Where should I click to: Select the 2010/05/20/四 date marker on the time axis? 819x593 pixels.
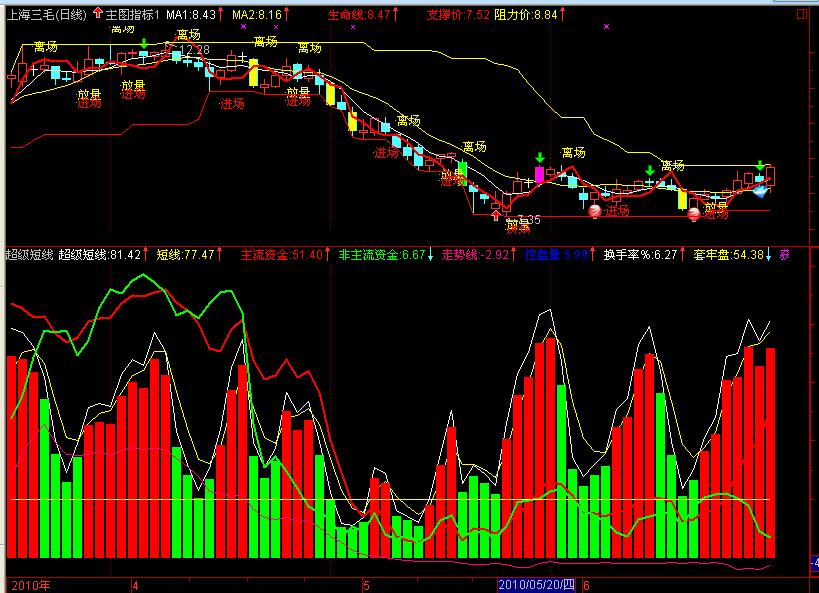tap(537, 585)
